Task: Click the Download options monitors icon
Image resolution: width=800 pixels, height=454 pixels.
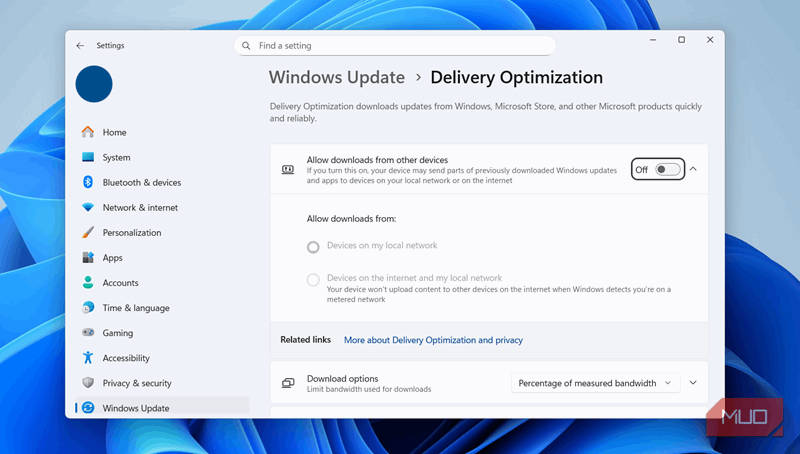Action: pyautogui.click(x=288, y=383)
